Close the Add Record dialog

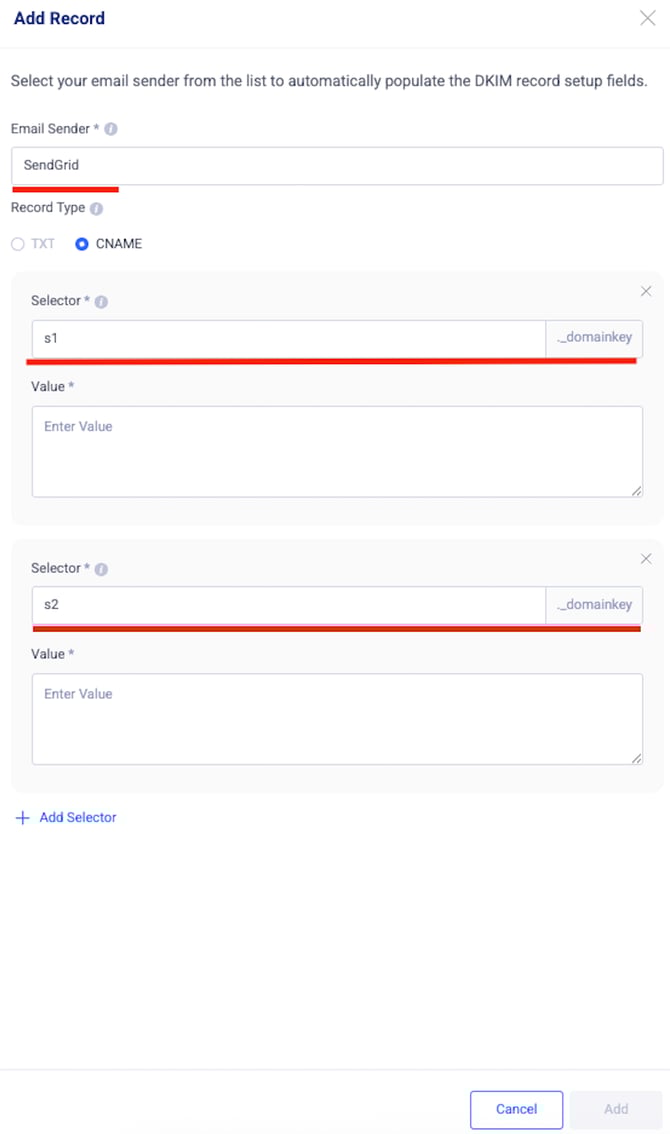(648, 18)
